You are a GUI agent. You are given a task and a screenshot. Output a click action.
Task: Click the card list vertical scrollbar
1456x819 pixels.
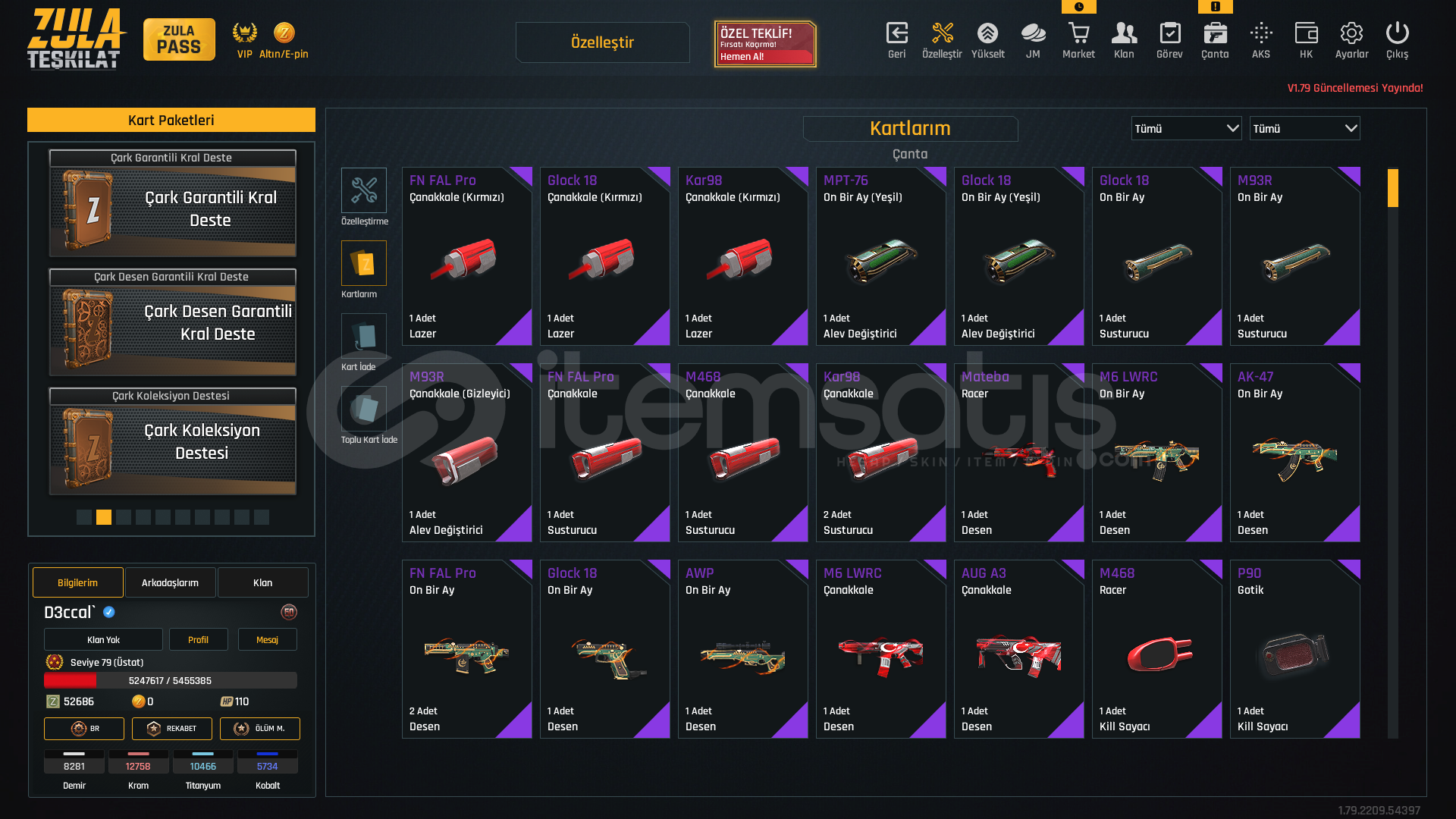[1392, 453]
